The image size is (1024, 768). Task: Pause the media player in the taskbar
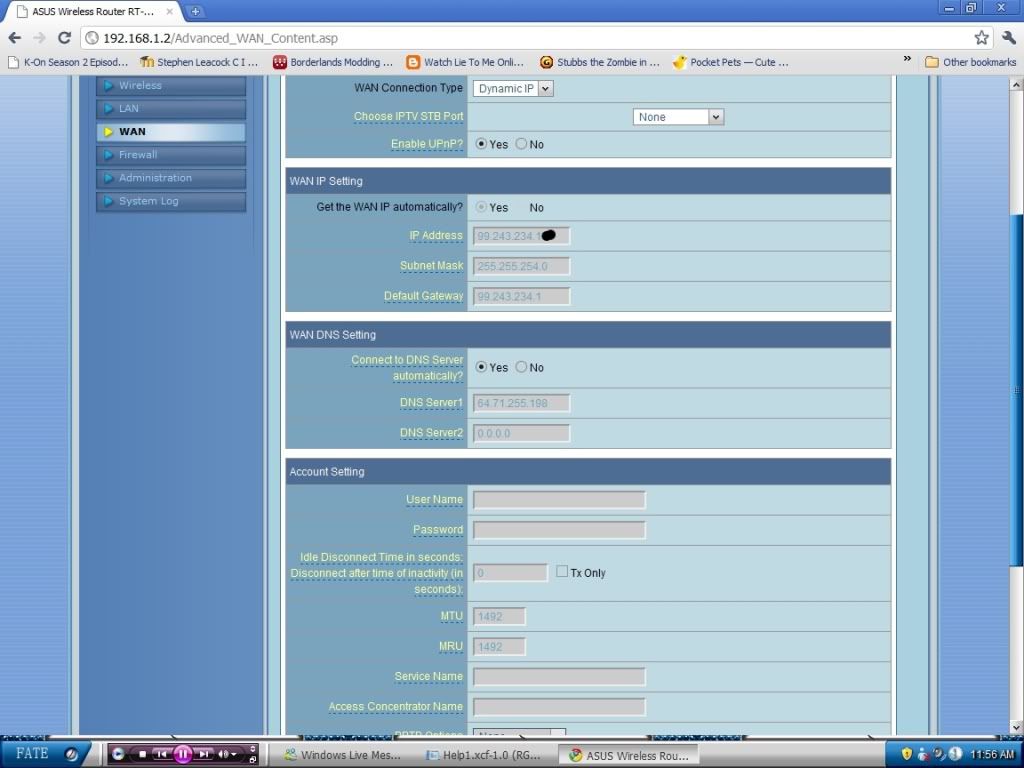coord(183,754)
